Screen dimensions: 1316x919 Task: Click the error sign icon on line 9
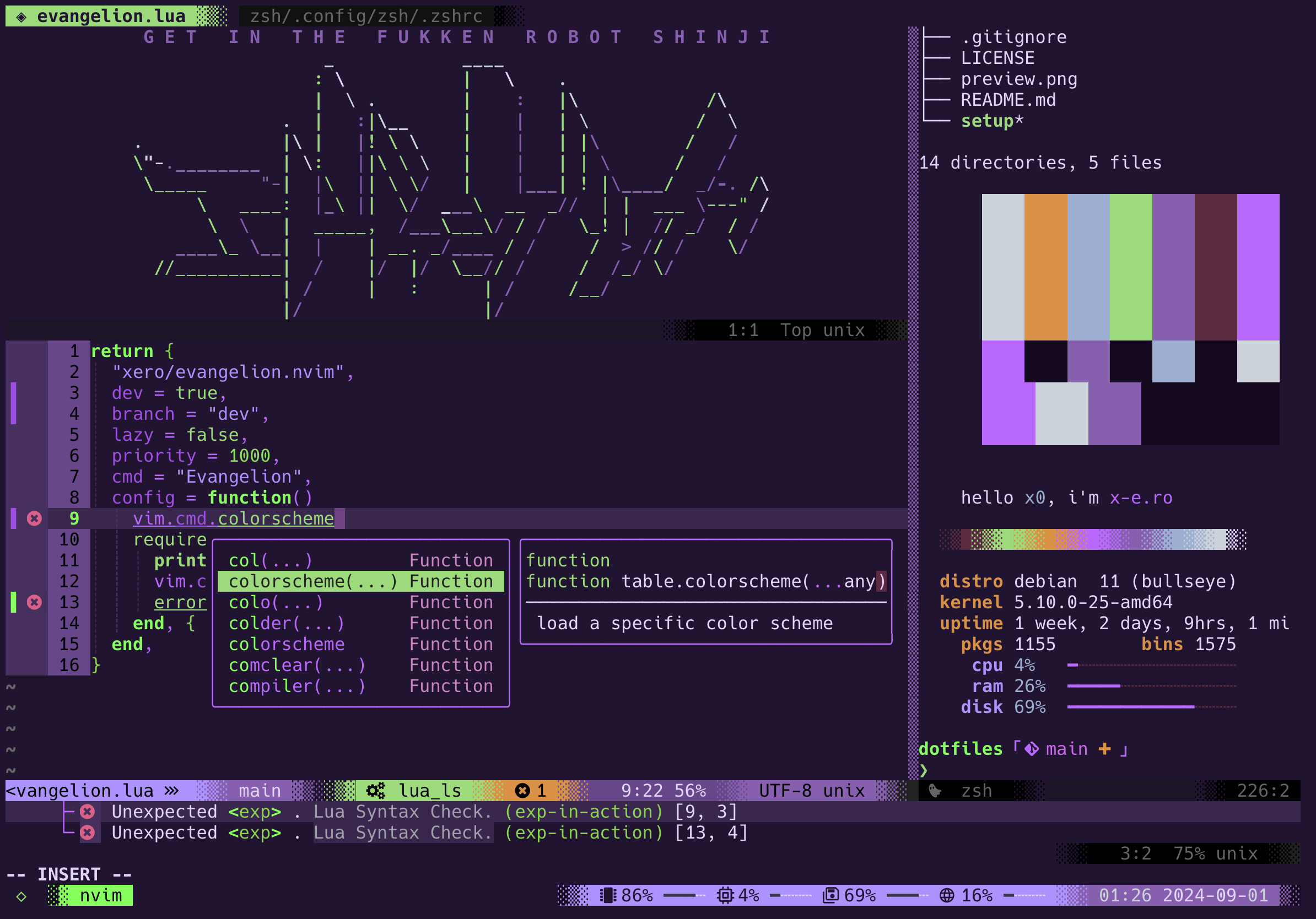(x=34, y=518)
